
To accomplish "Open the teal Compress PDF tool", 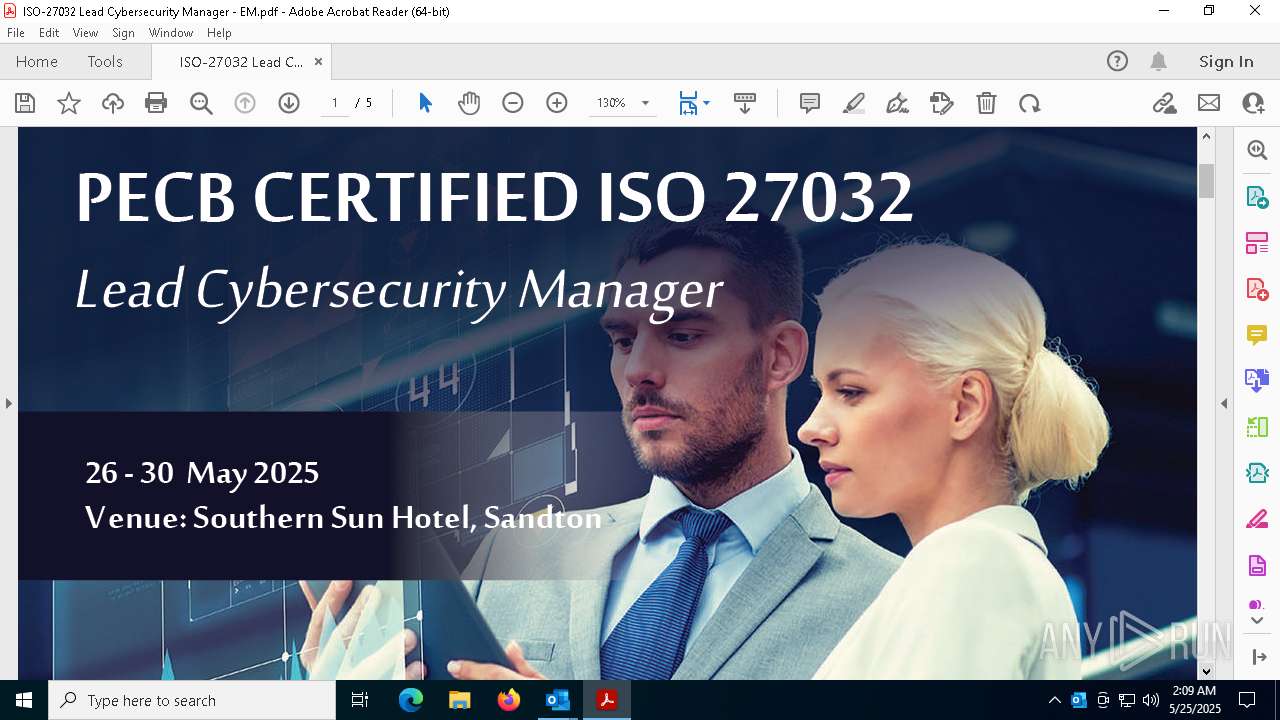I will click(1257, 473).
